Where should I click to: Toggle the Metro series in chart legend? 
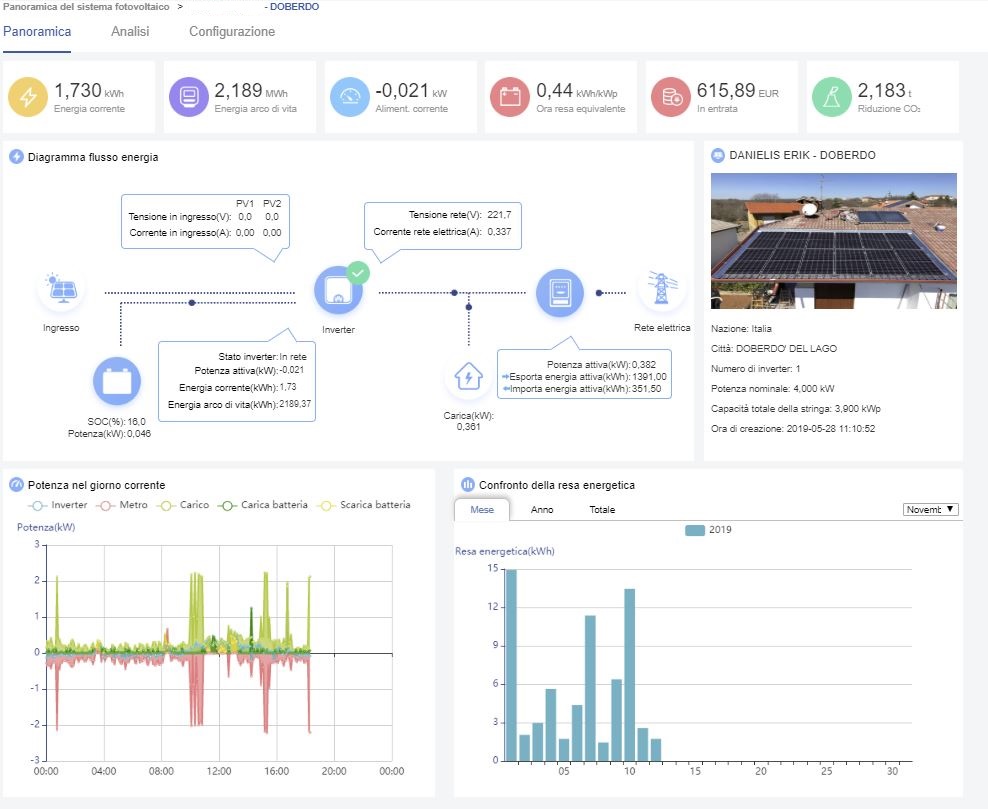125,505
